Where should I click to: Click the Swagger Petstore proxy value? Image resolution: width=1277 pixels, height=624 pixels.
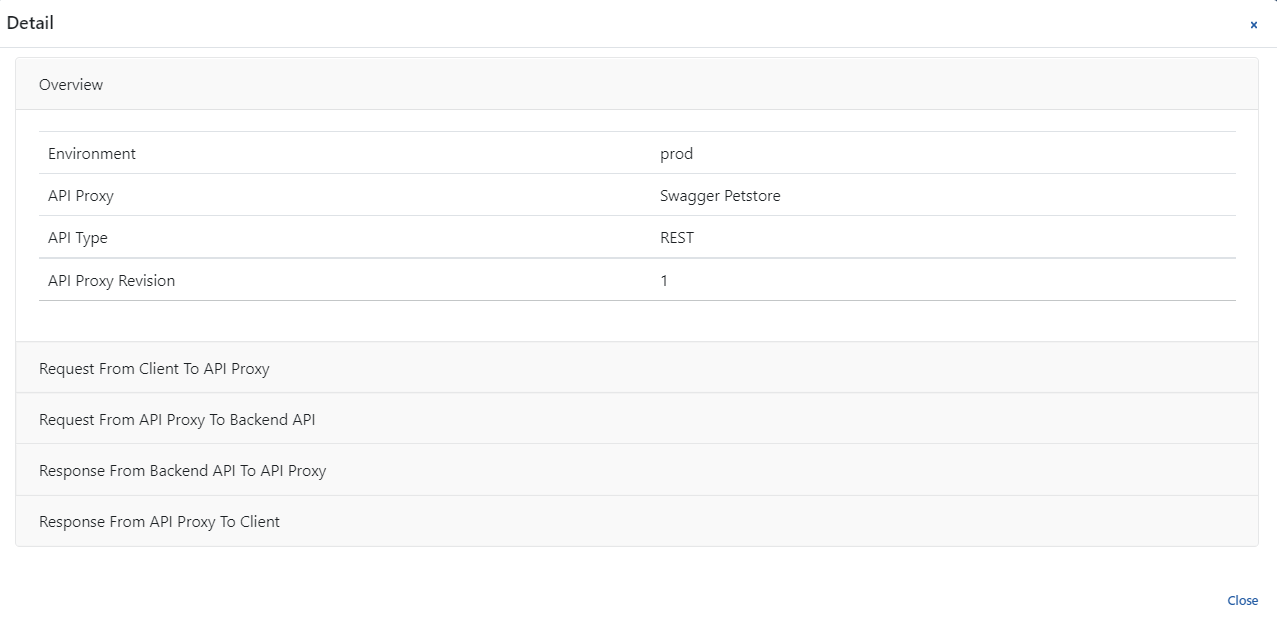[x=720, y=196]
